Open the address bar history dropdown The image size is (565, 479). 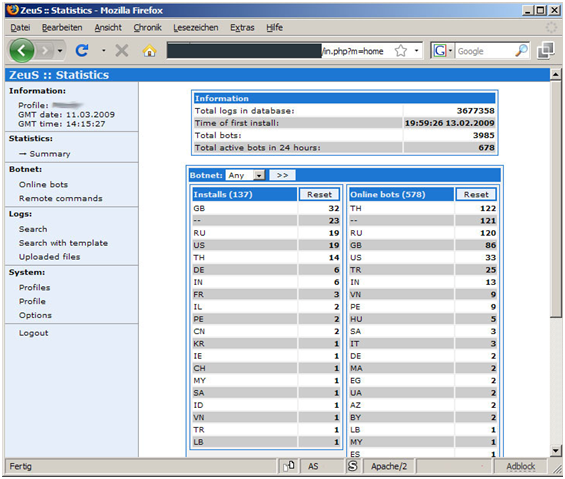(417, 50)
